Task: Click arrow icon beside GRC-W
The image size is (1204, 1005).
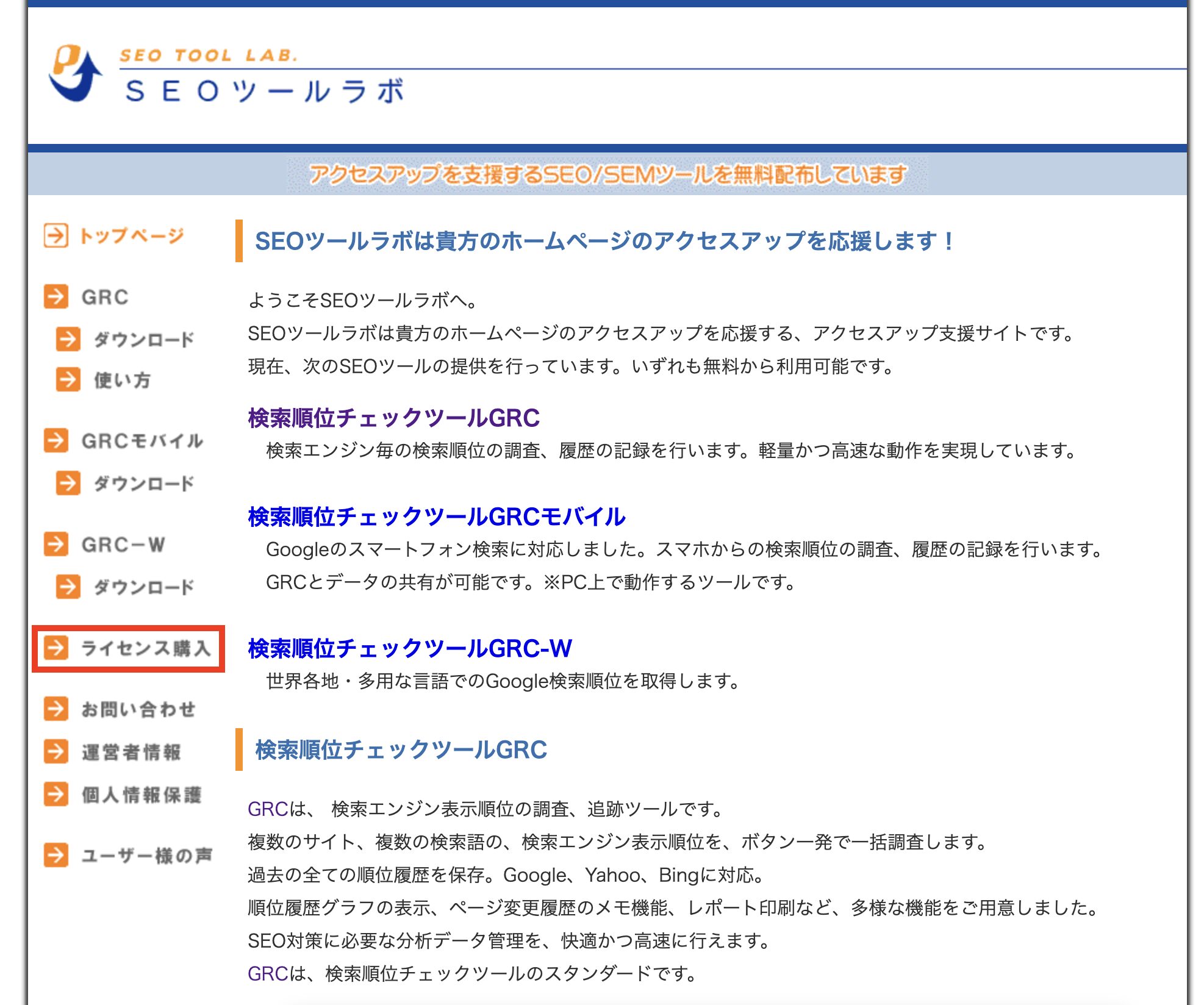Action: pos(56,543)
